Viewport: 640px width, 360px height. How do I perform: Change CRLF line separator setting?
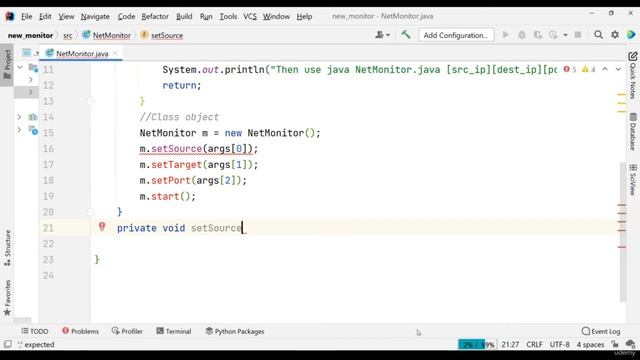click(x=534, y=344)
